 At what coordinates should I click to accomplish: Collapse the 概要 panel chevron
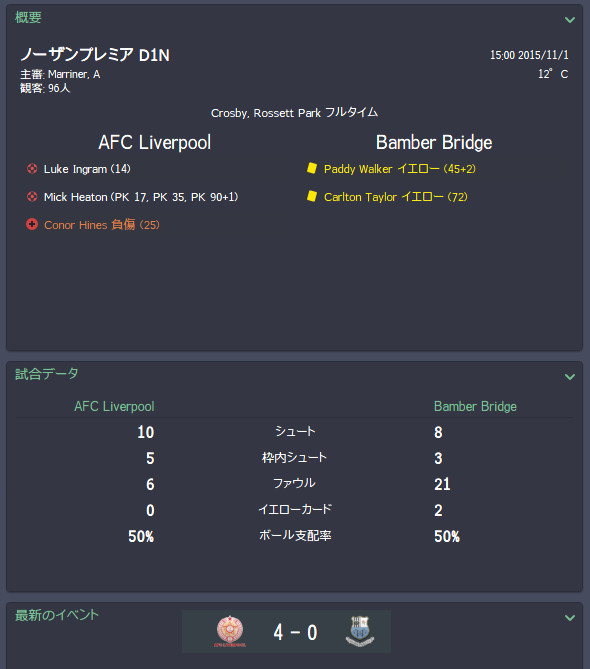570,20
